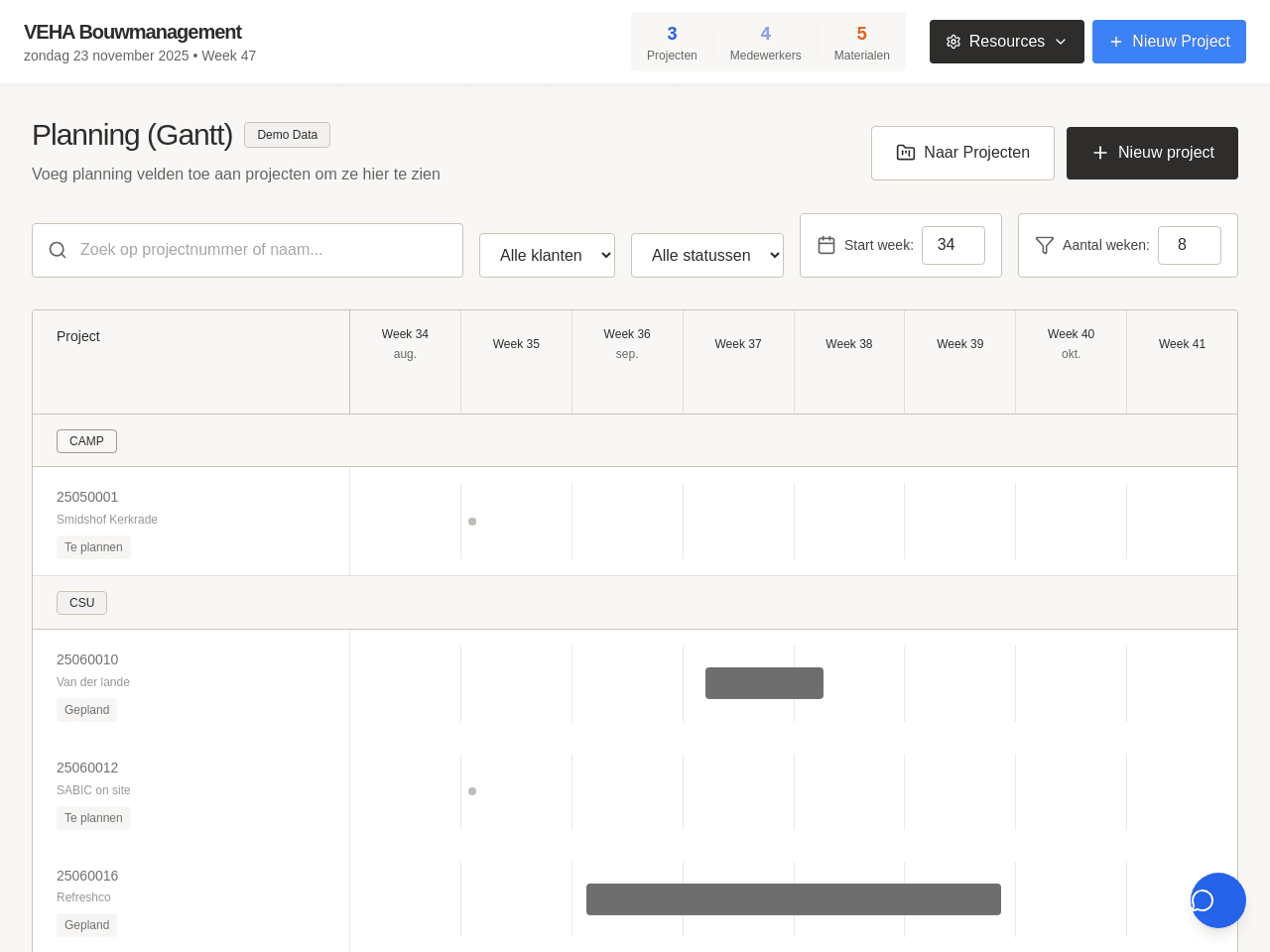Click the filter funnel icon
Screen dimensions: 1270x952
[x=1045, y=245]
